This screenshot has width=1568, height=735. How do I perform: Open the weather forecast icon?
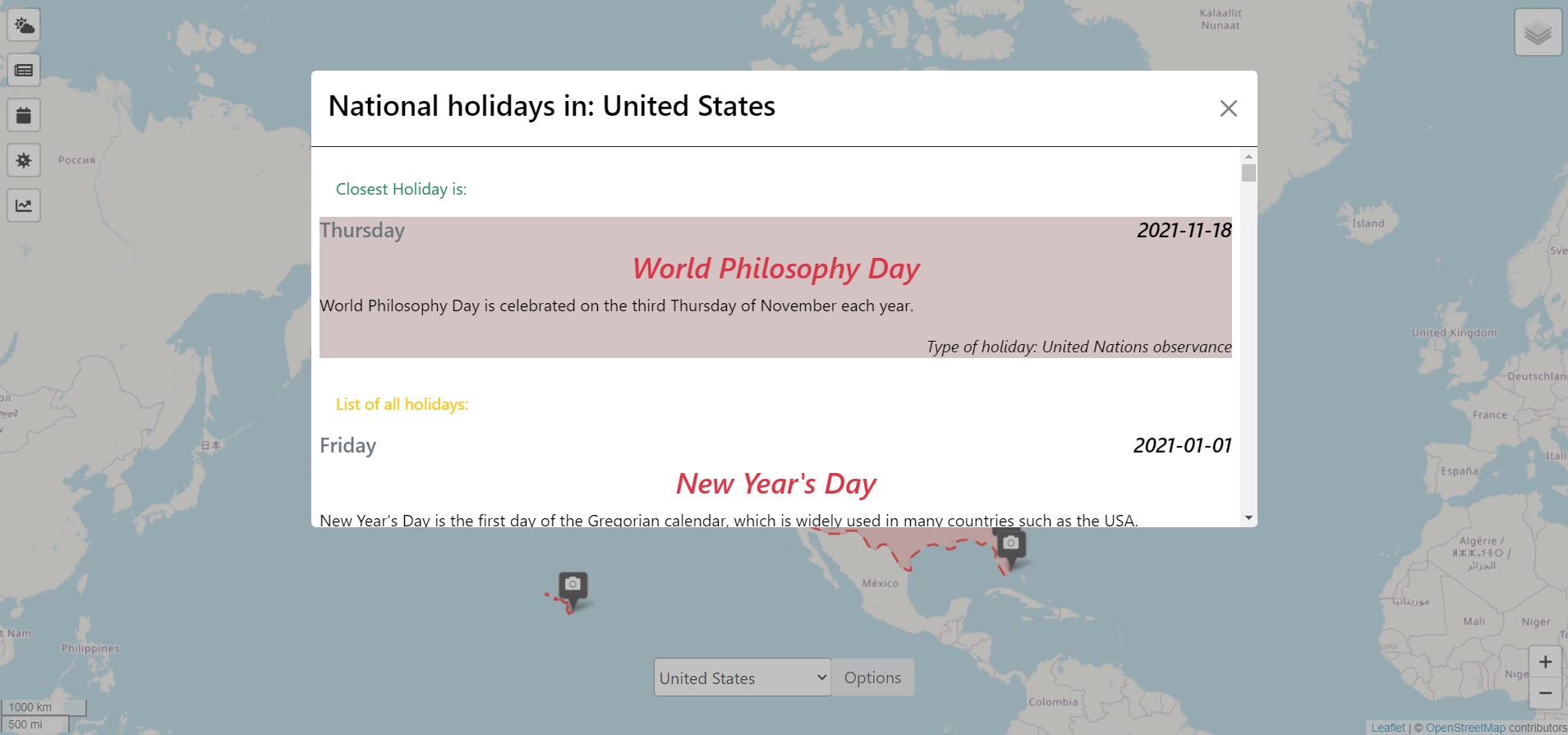(x=24, y=25)
